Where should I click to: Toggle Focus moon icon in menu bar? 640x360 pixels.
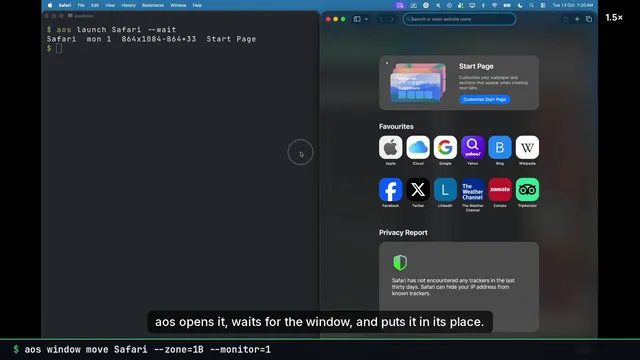pos(520,5)
